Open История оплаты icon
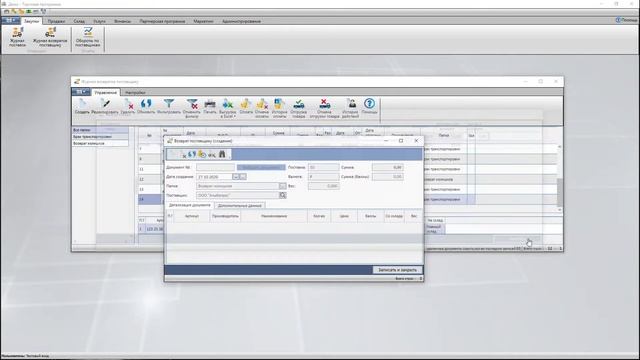This screenshot has height=360, width=640. coord(280,108)
